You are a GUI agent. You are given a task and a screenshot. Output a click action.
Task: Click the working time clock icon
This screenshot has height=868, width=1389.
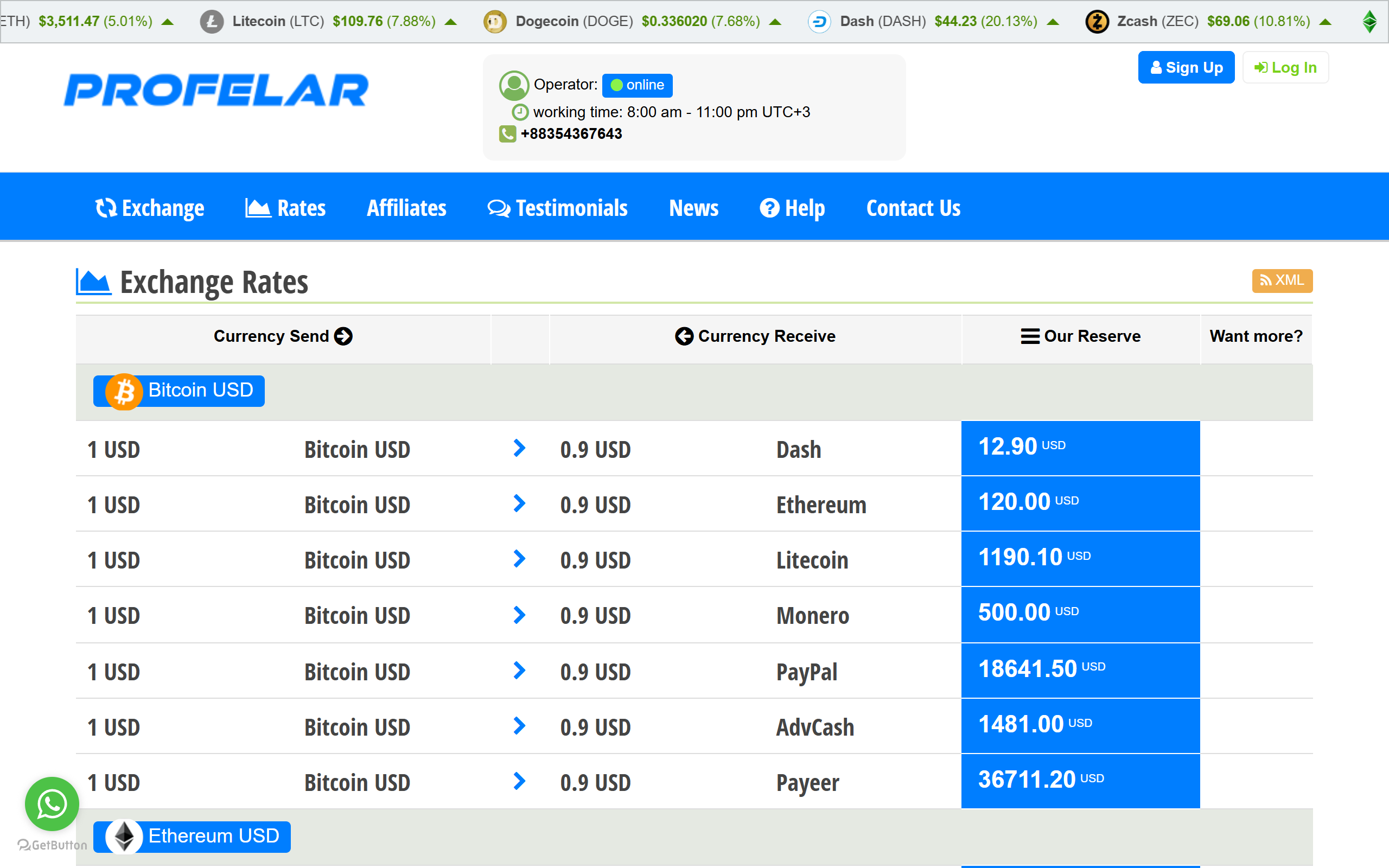tap(520, 112)
